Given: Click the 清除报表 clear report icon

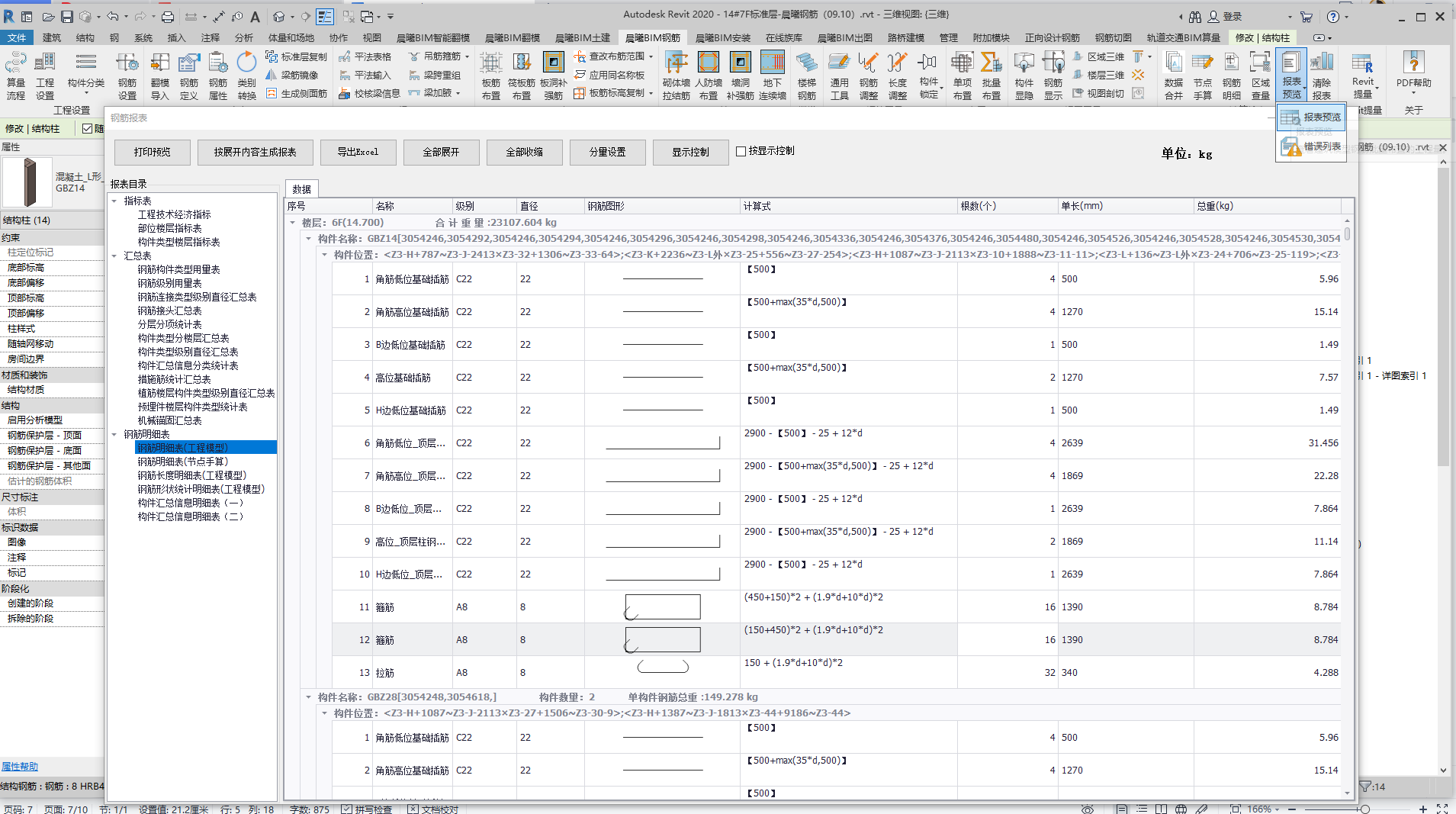Looking at the screenshot, I should tap(1322, 76).
